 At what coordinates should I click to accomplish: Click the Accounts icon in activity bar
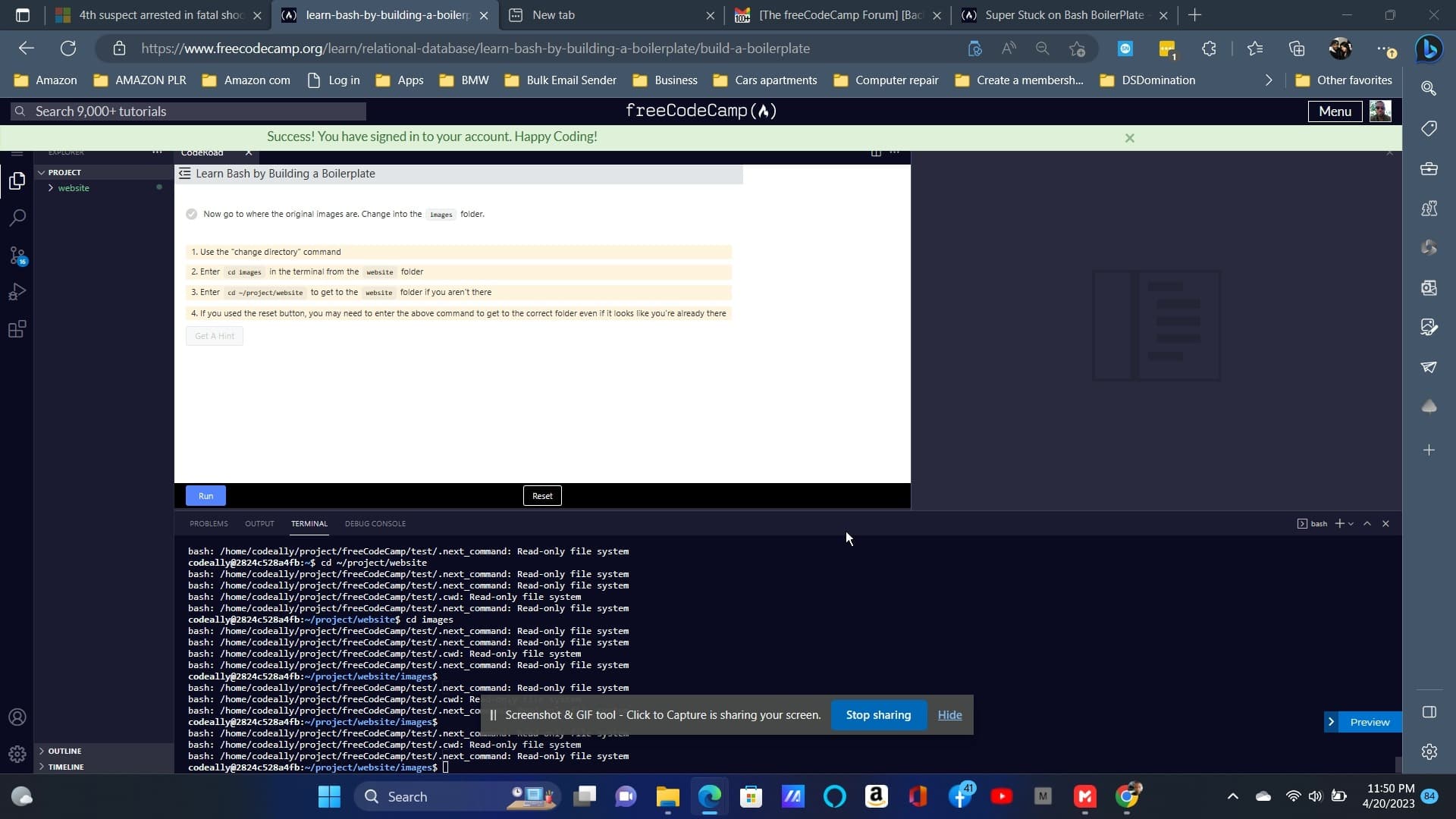click(x=17, y=717)
